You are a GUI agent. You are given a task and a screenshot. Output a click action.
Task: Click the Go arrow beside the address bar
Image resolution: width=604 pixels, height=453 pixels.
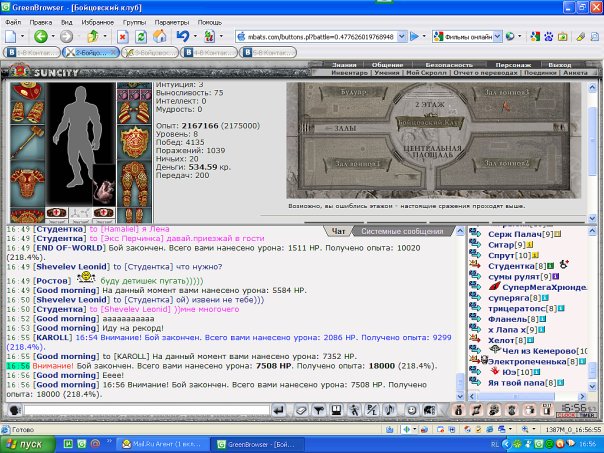point(414,37)
